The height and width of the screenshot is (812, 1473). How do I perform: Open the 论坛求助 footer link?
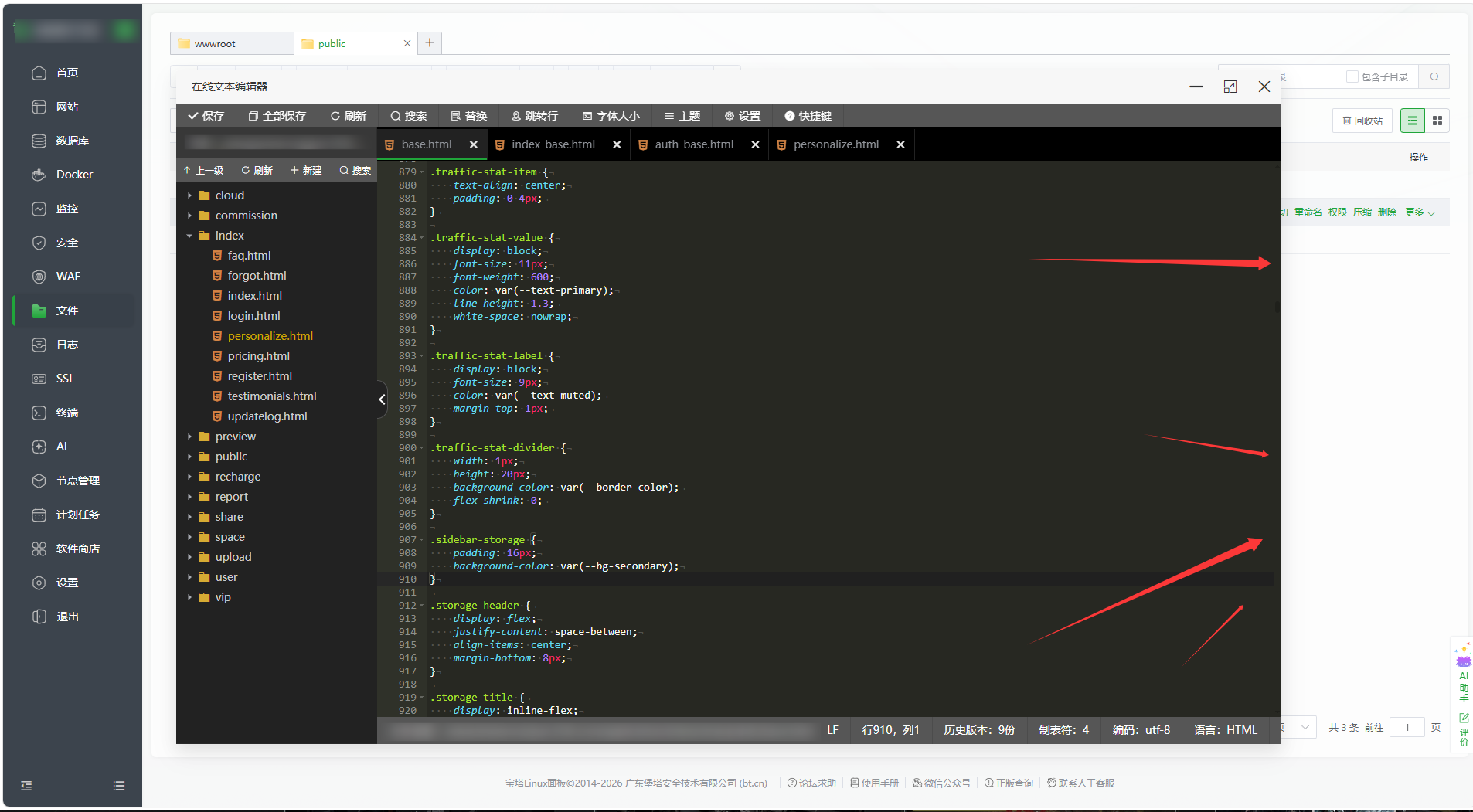pyautogui.click(x=811, y=783)
